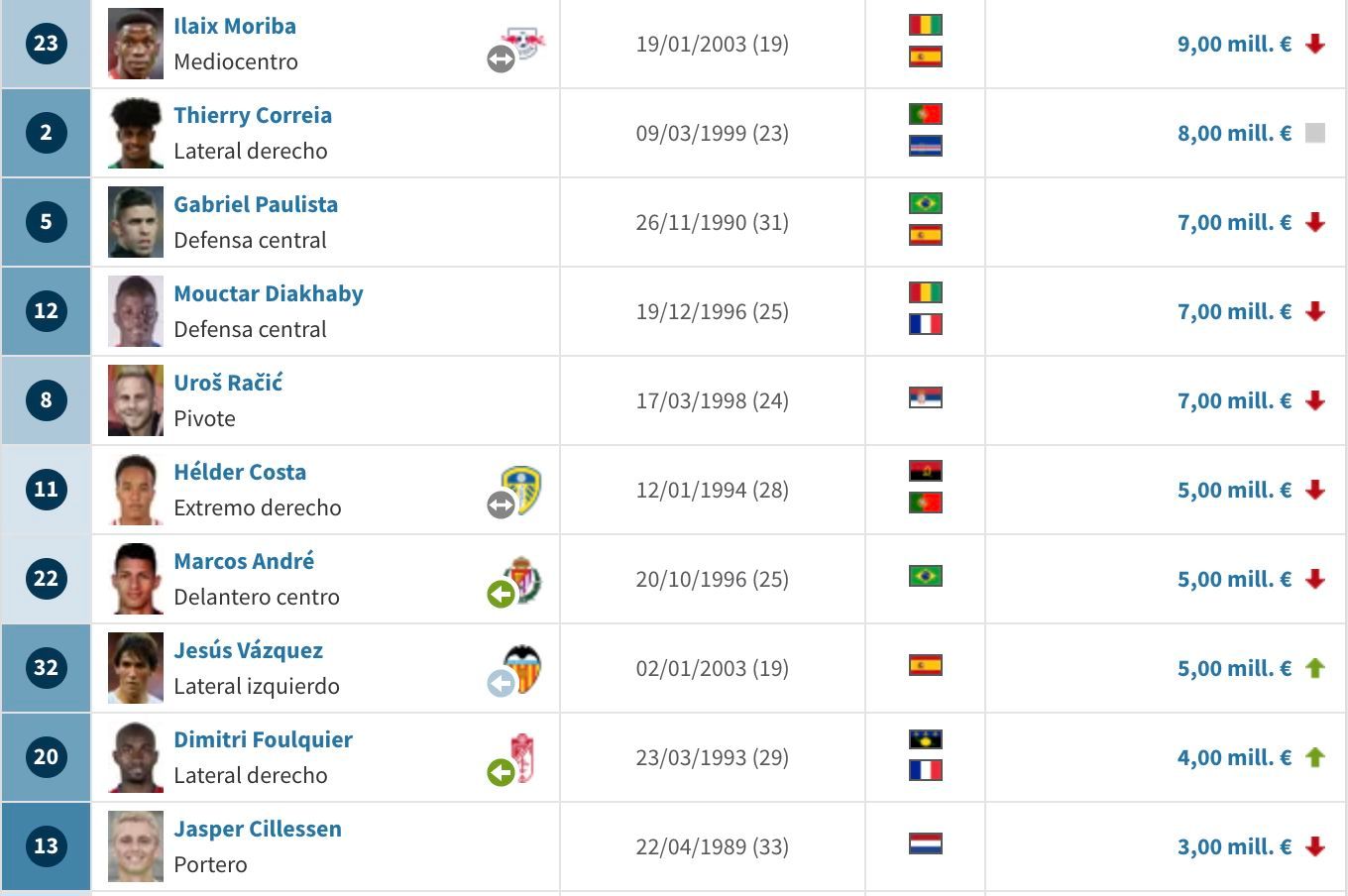1348x896 pixels.
Task: Click Gabriel Paulista's photo
Action: pyautogui.click(x=135, y=222)
